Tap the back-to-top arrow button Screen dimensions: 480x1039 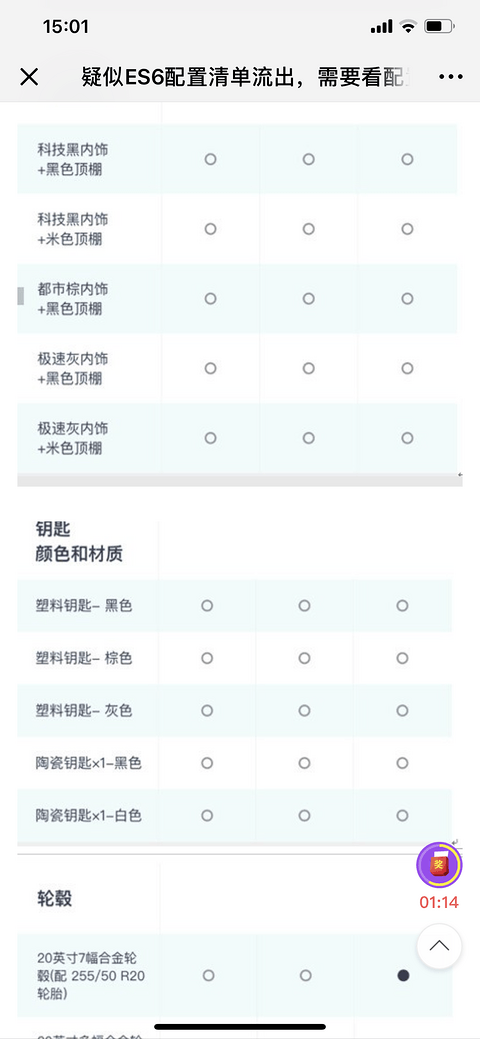tap(439, 946)
